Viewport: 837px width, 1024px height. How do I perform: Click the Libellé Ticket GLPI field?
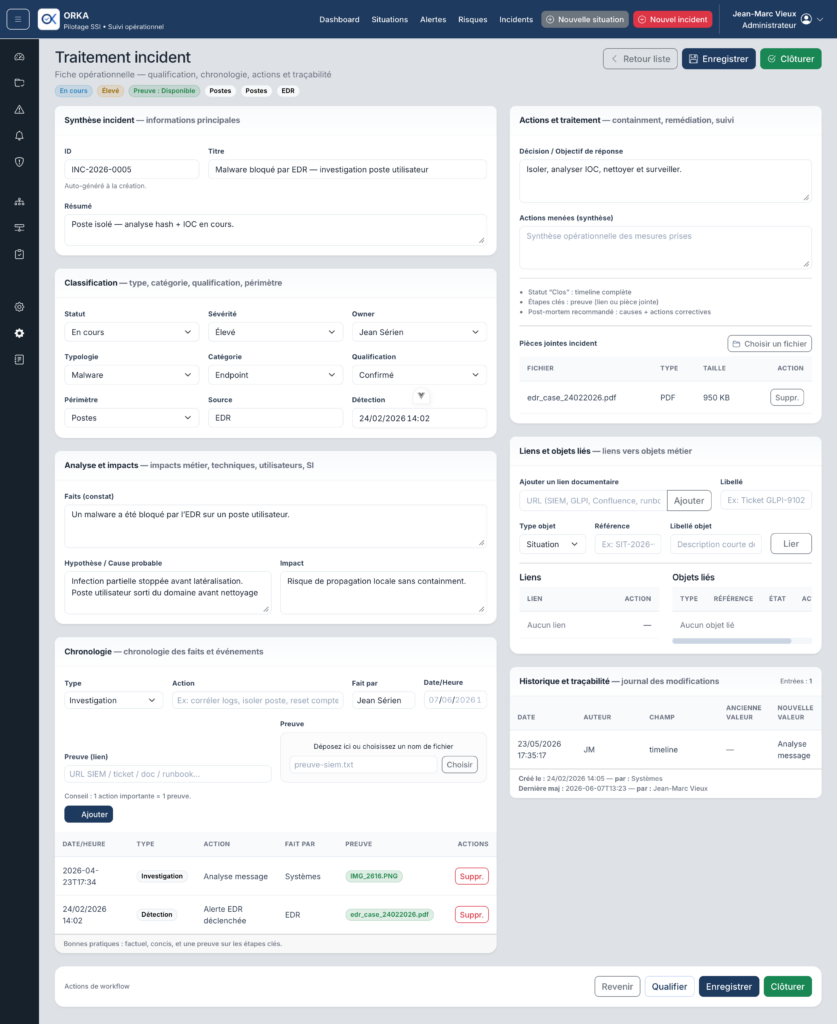[765, 500]
